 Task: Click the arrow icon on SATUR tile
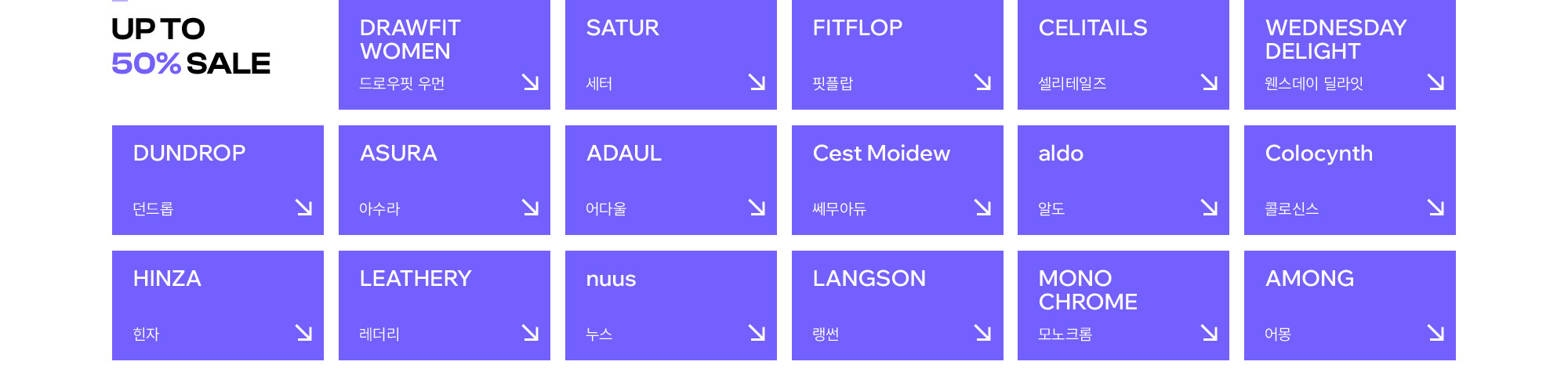tap(757, 82)
